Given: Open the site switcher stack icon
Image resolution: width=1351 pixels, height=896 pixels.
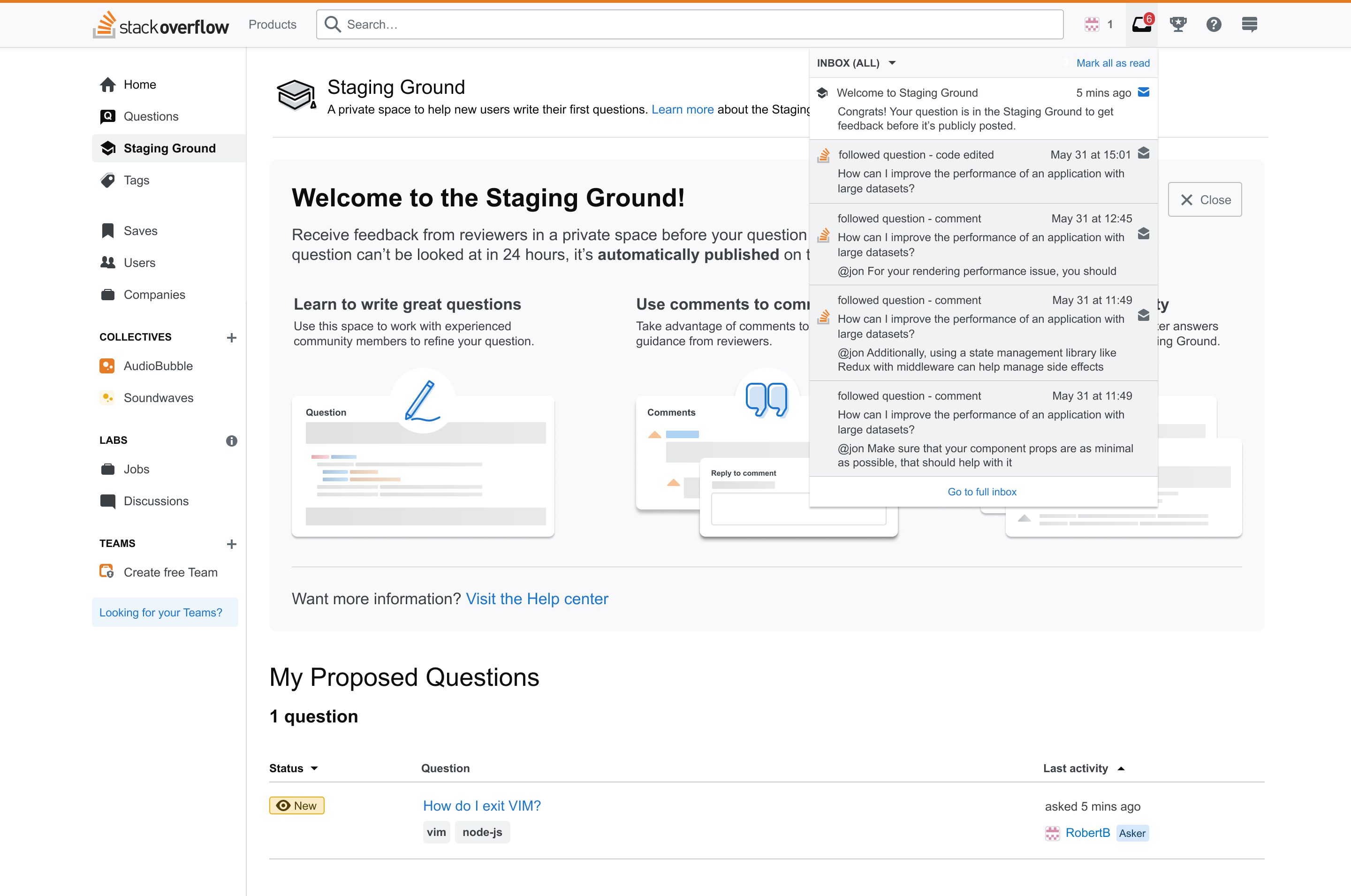Looking at the screenshot, I should 1249,24.
